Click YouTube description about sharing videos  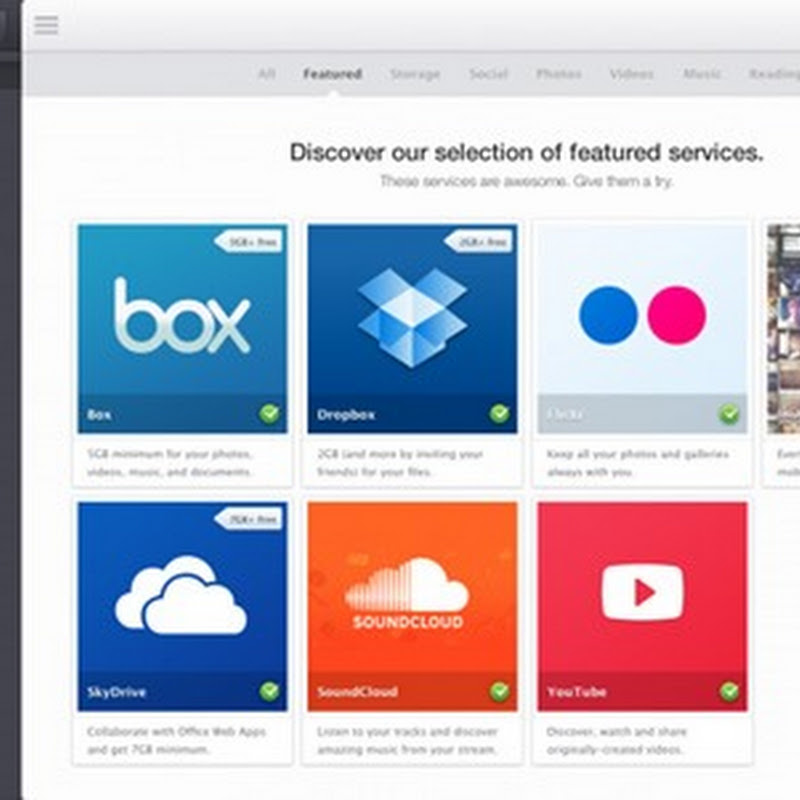616,740
